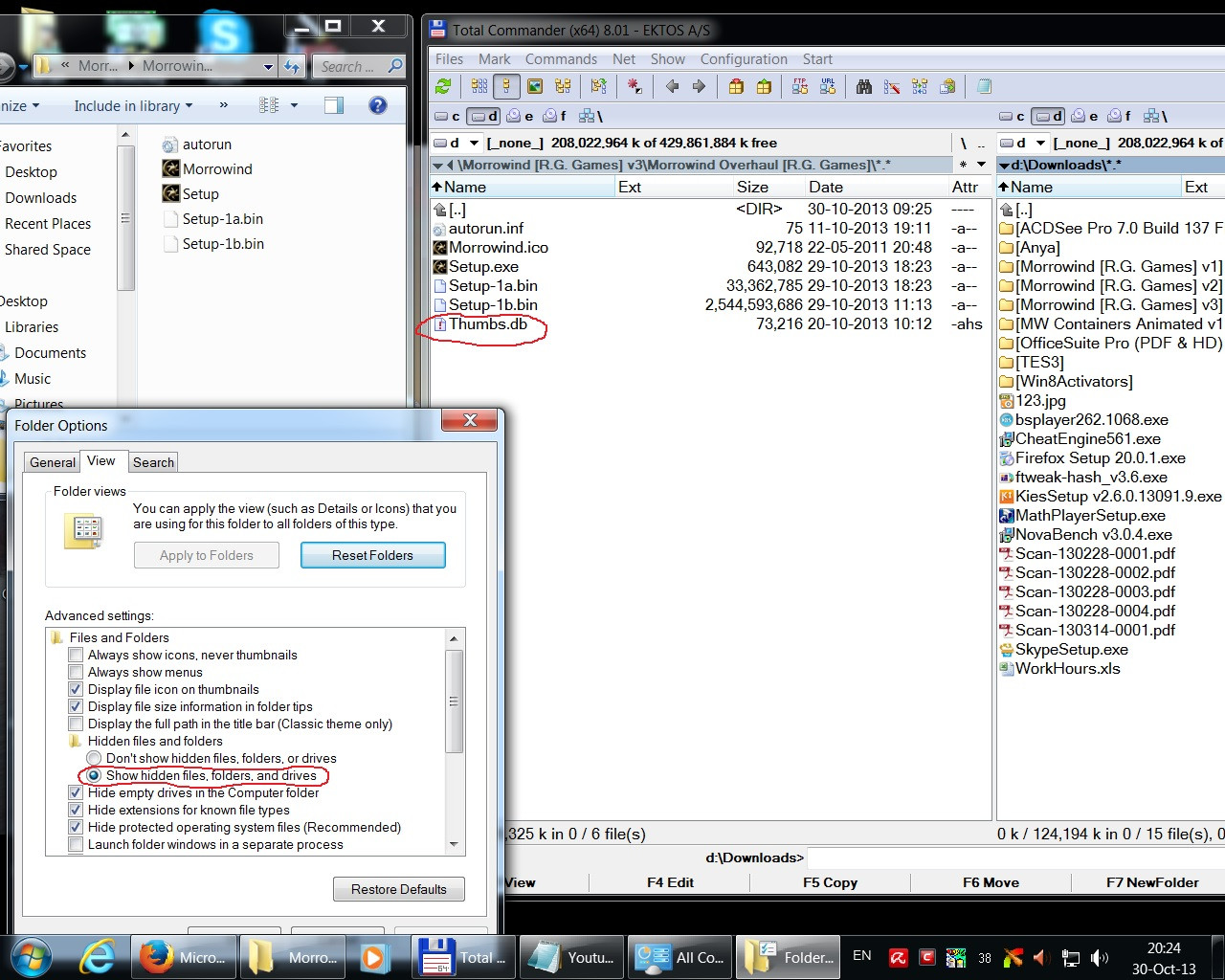Image resolution: width=1225 pixels, height=980 pixels.
Task: Open the FTP connect icon
Action: [800, 87]
